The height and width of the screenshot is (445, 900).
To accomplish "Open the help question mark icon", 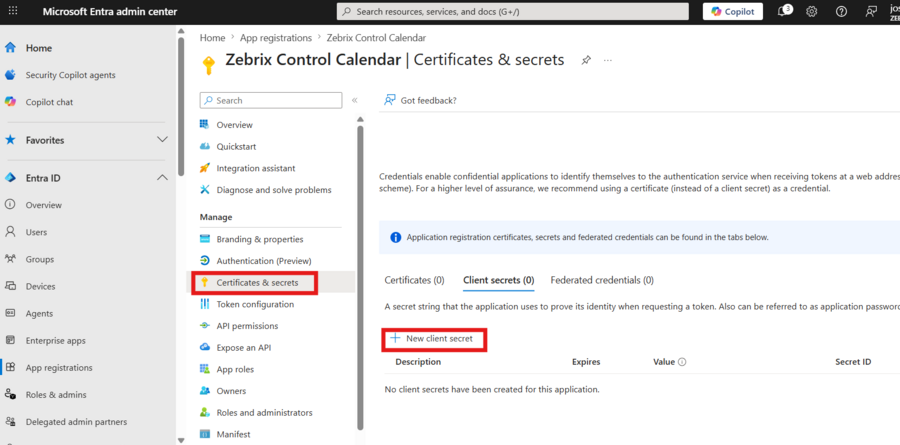I will [x=841, y=11].
